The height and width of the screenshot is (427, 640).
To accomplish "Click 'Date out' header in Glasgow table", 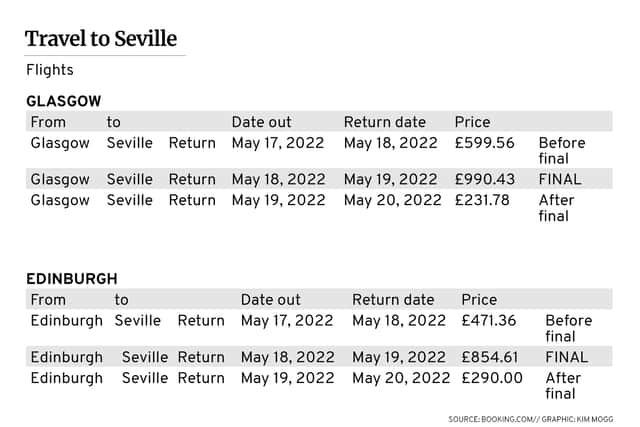I will [262, 122].
